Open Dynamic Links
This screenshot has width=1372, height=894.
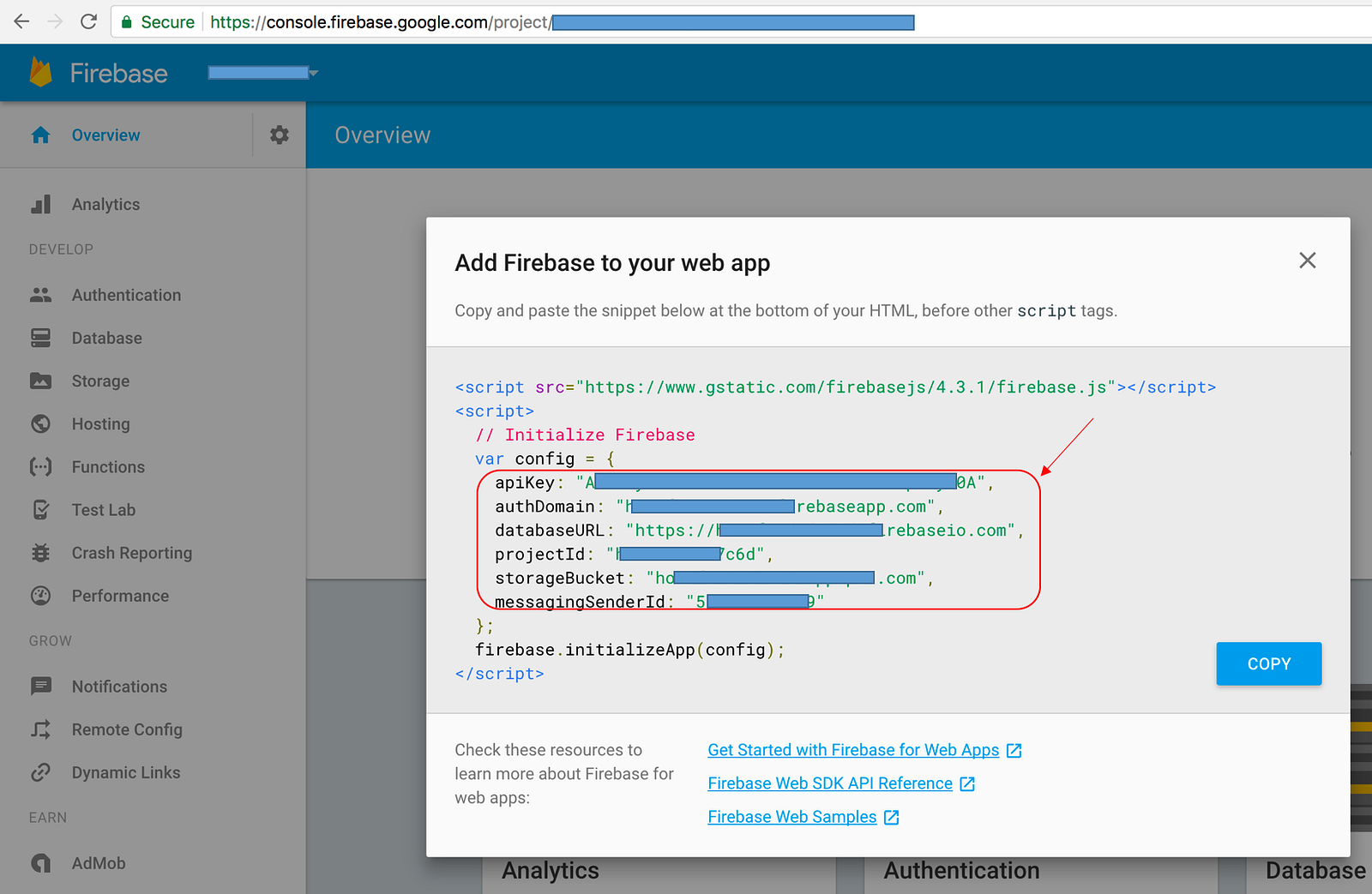point(126,772)
